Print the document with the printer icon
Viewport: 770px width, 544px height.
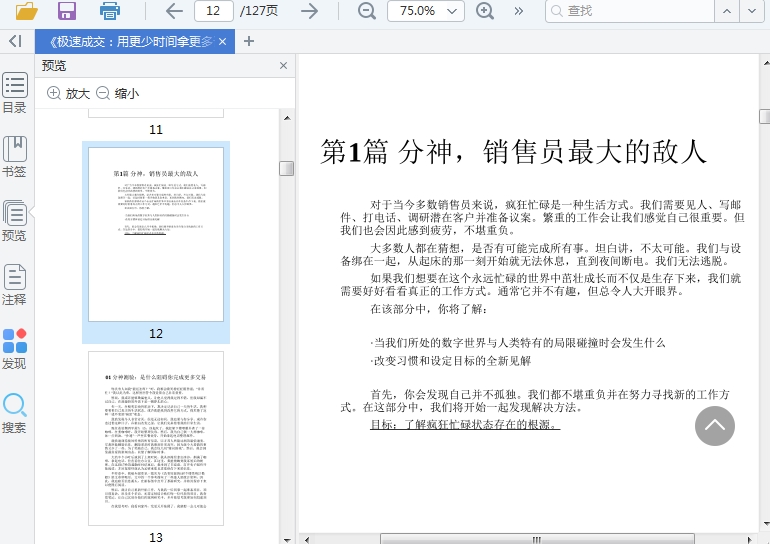(110, 10)
